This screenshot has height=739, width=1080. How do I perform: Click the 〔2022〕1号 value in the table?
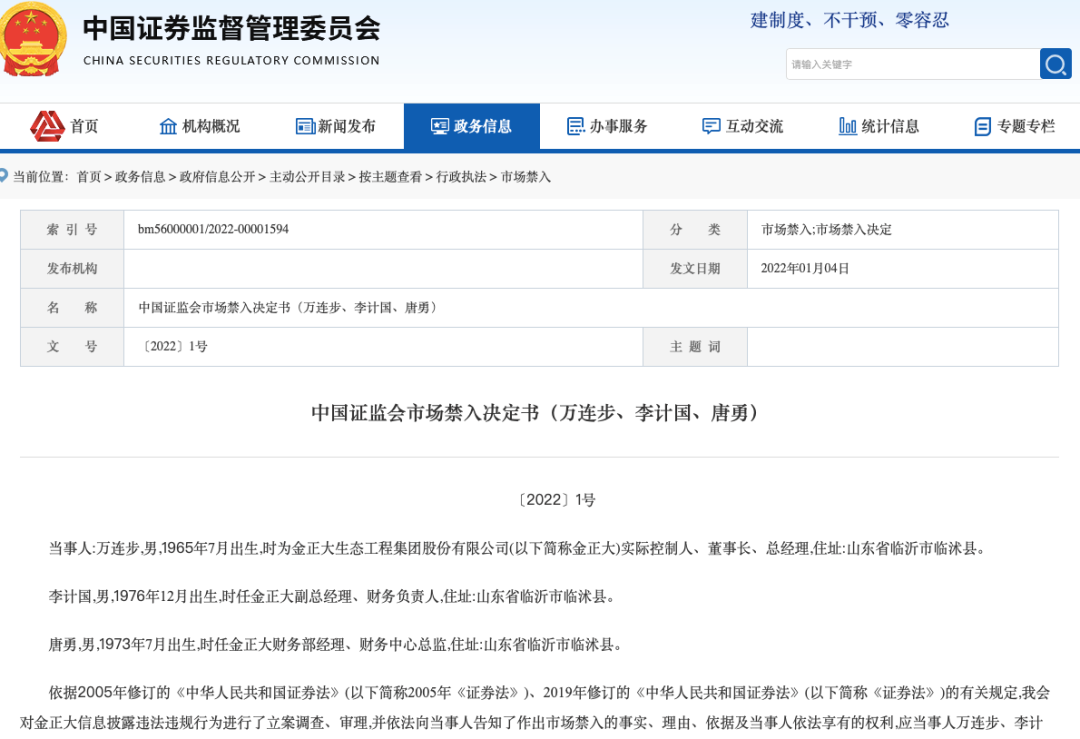[x=173, y=346]
